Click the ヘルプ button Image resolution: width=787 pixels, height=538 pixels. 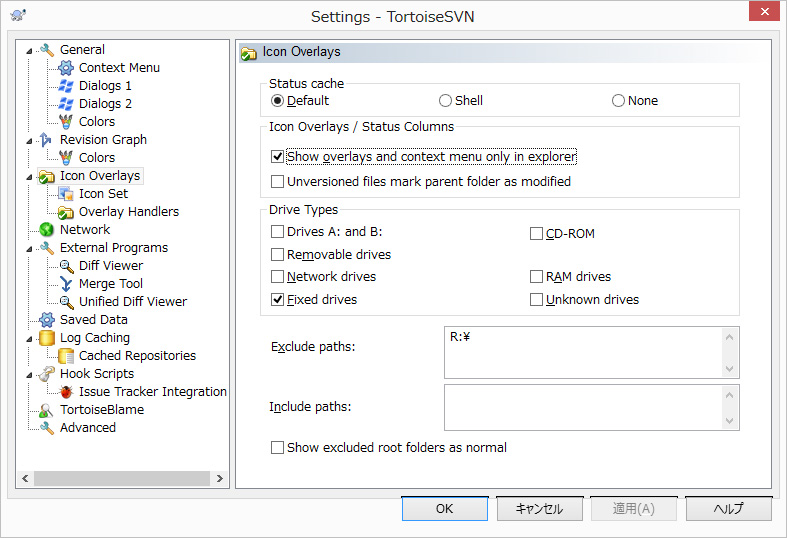click(x=729, y=508)
